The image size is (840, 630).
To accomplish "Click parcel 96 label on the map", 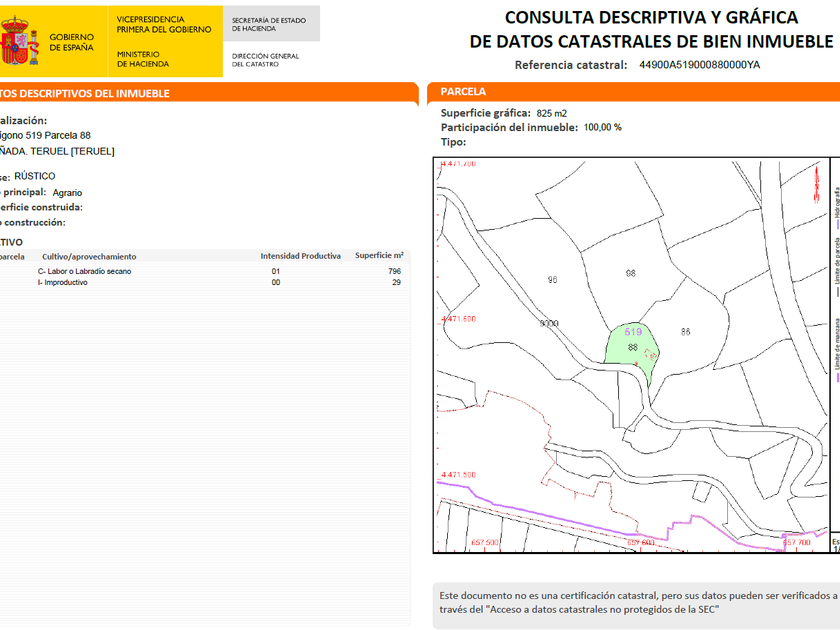I will pyautogui.click(x=552, y=280).
